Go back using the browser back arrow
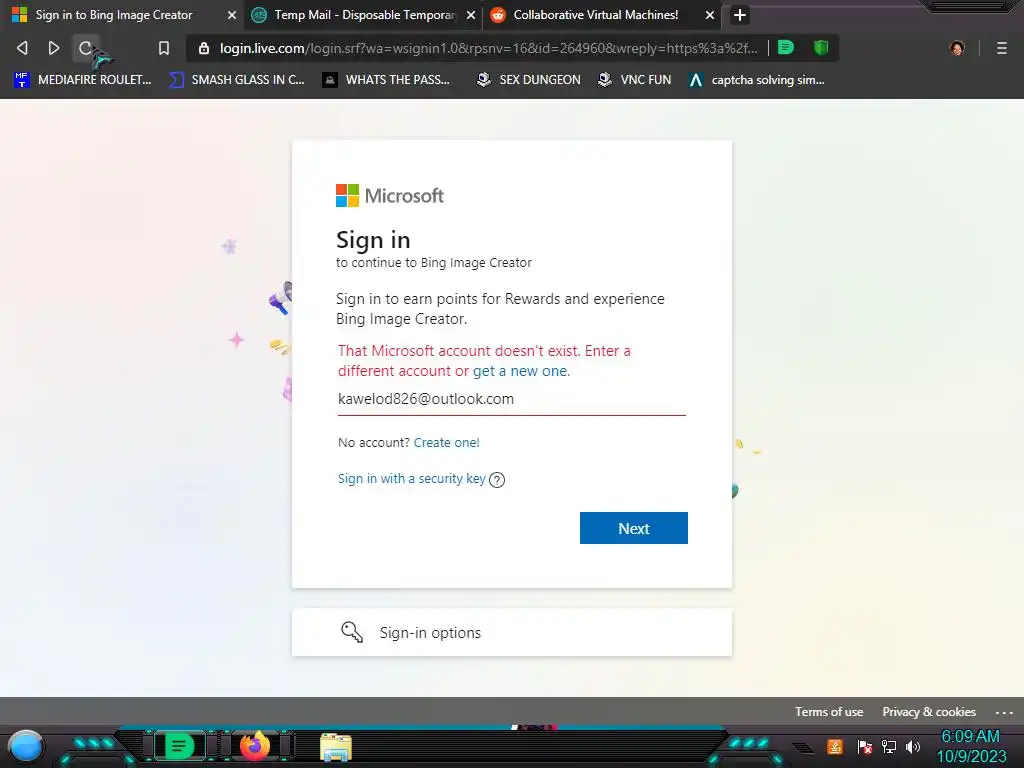The height and width of the screenshot is (768, 1024). (22, 48)
